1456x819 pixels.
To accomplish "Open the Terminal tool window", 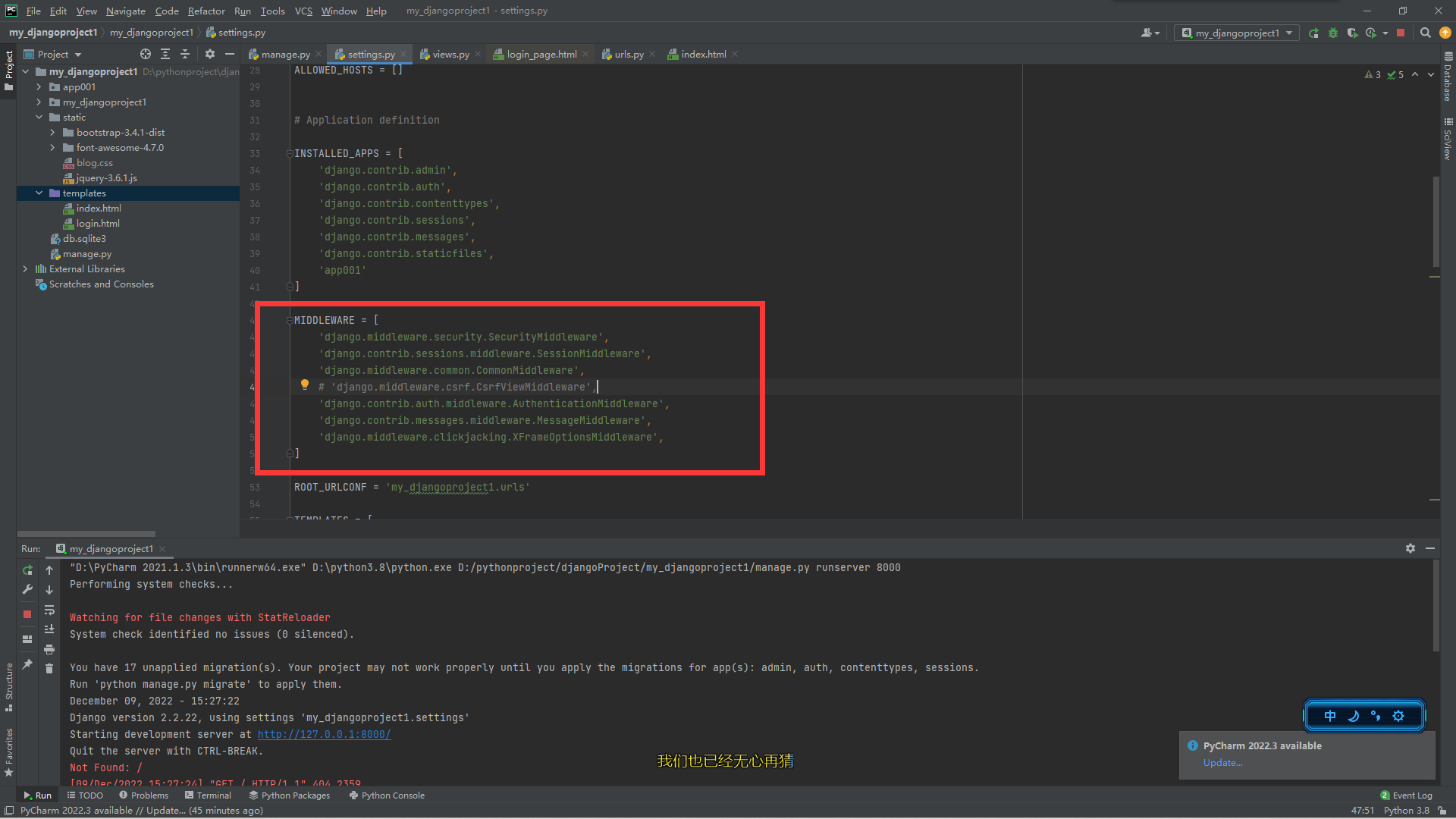I will point(208,795).
